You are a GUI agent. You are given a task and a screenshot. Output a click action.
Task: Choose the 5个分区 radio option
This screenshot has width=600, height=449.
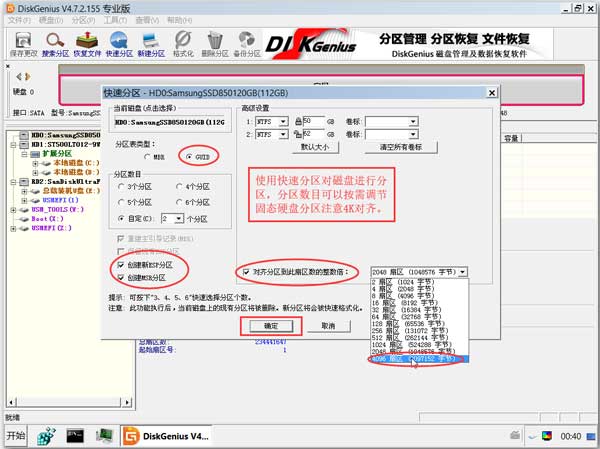pos(121,202)
